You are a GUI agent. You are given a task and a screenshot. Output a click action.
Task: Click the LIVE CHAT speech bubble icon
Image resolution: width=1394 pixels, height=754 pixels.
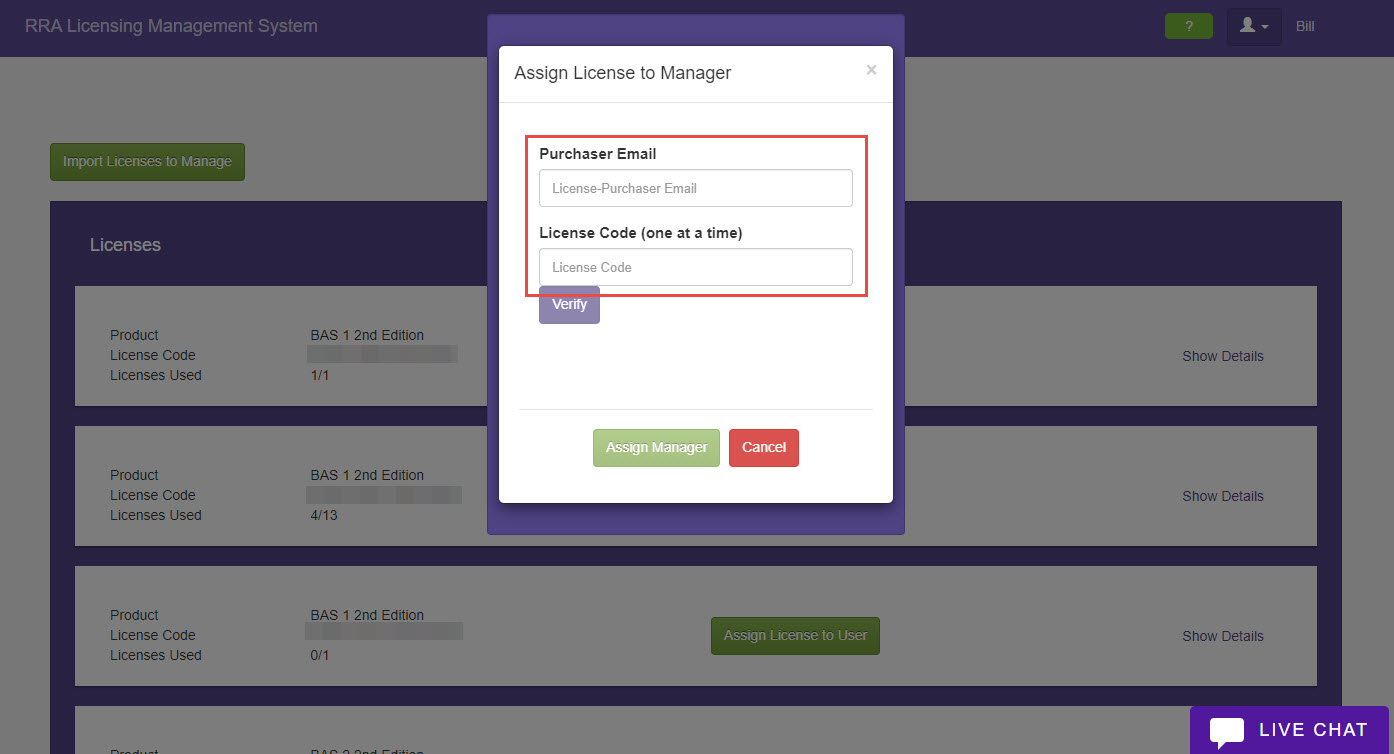pos(1229,730)
